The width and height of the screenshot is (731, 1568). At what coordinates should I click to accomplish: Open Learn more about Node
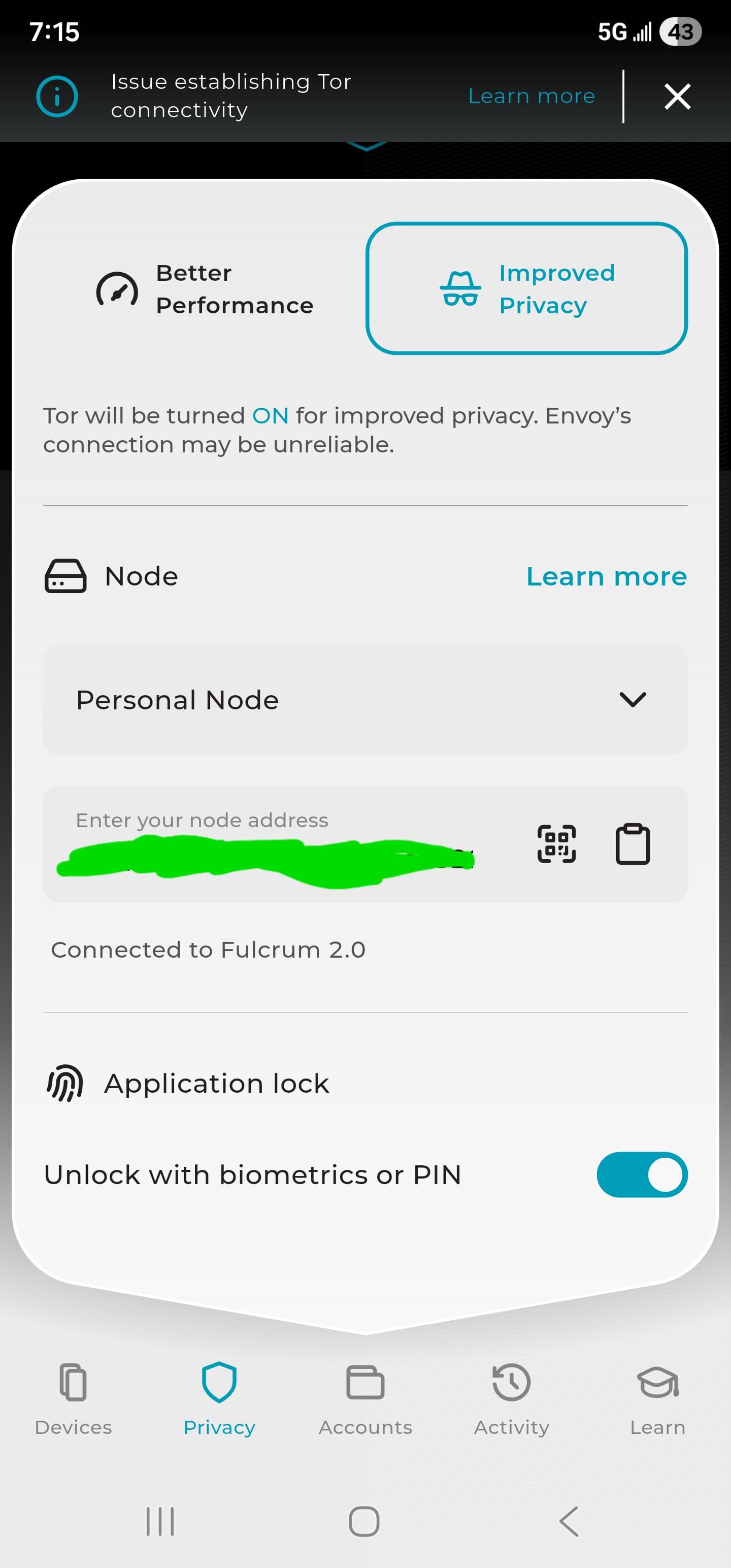pos(606,576)
